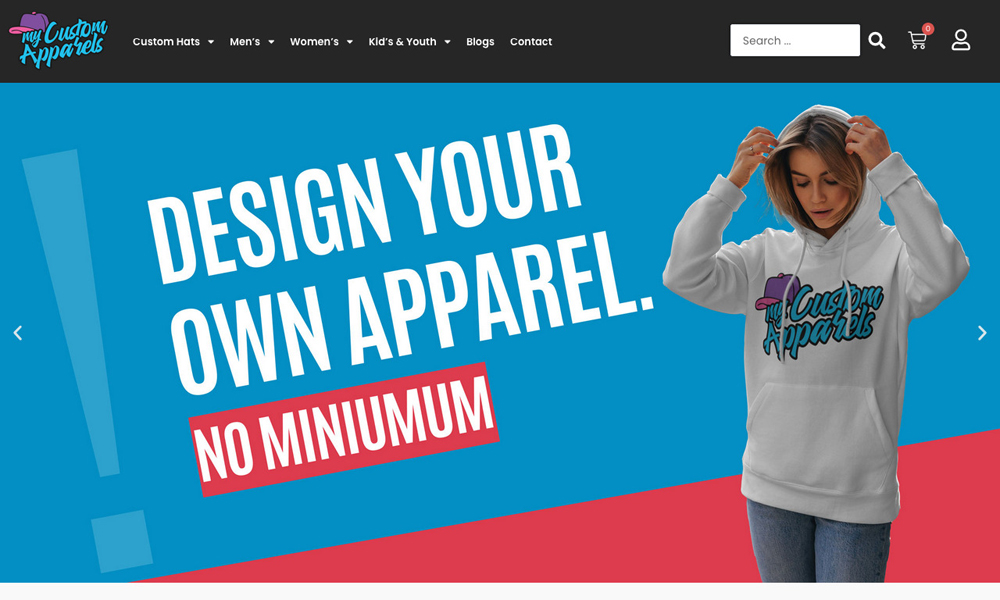Expand the Men's dropdown arrow
The image size is (1000, 600).
click(271, 42)
